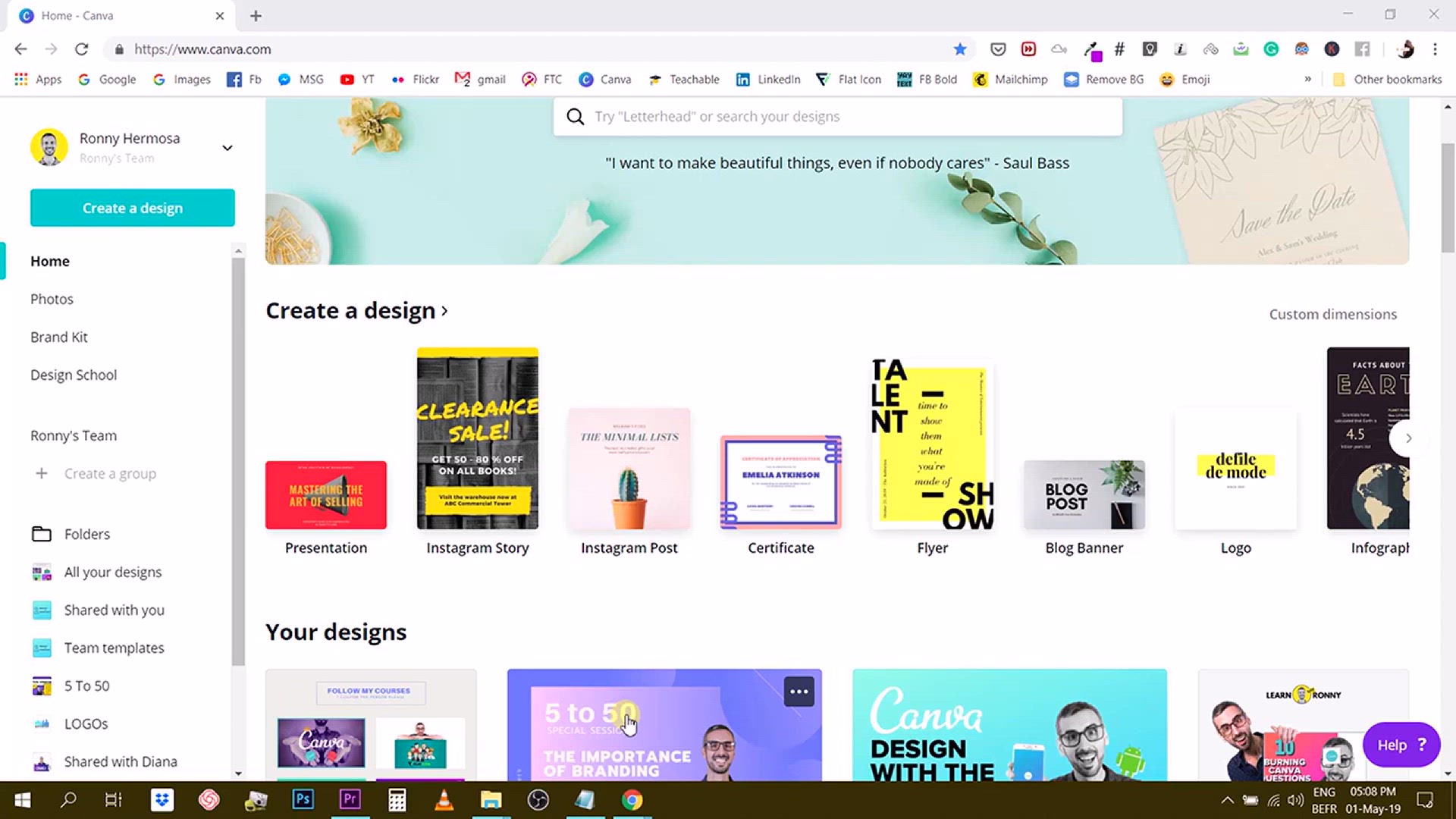Click the Grammarly extension icon

(1271, 49)
